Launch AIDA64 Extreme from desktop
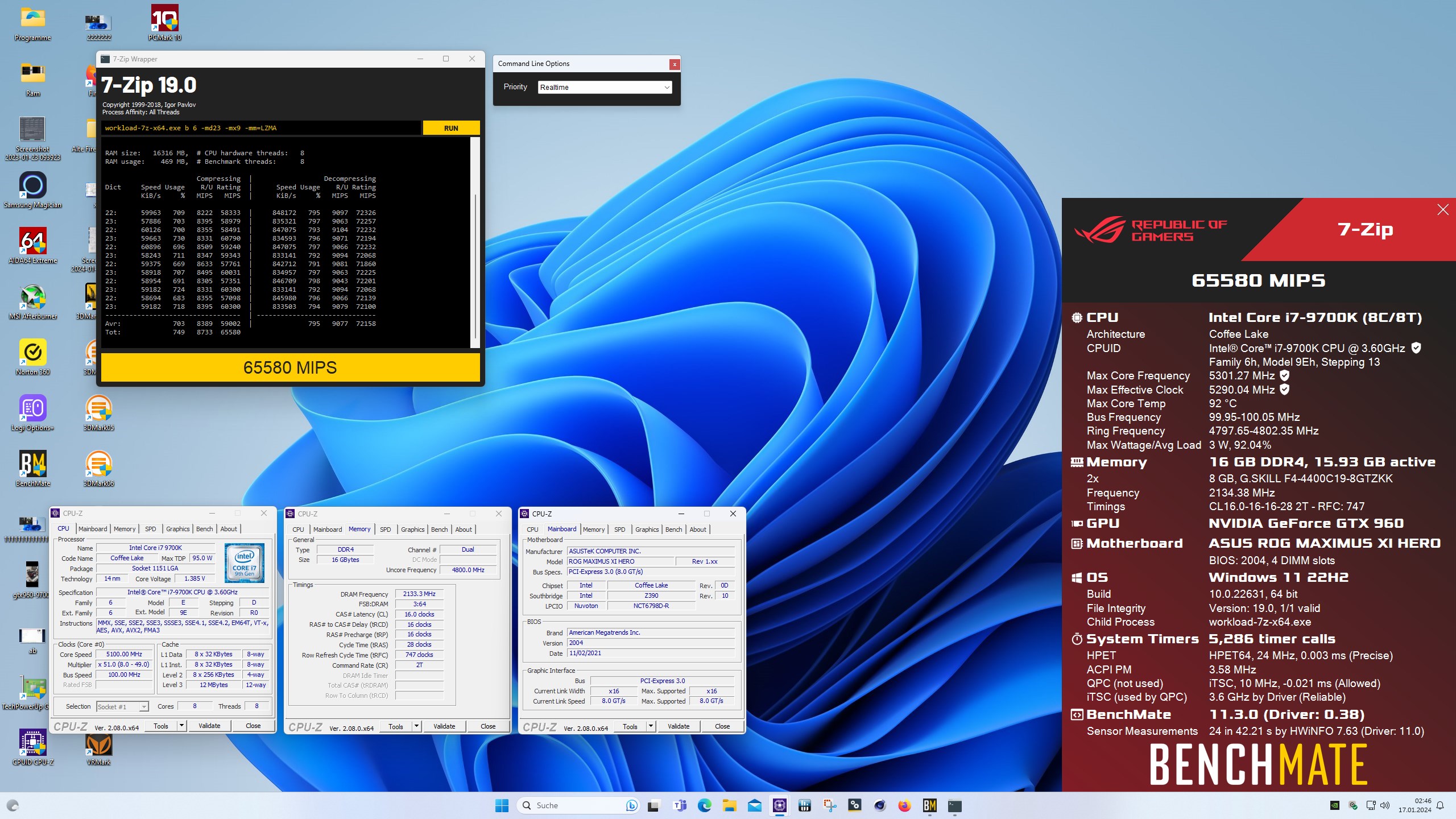Viewport: 1456px width, 819px height. click(33, 246)
